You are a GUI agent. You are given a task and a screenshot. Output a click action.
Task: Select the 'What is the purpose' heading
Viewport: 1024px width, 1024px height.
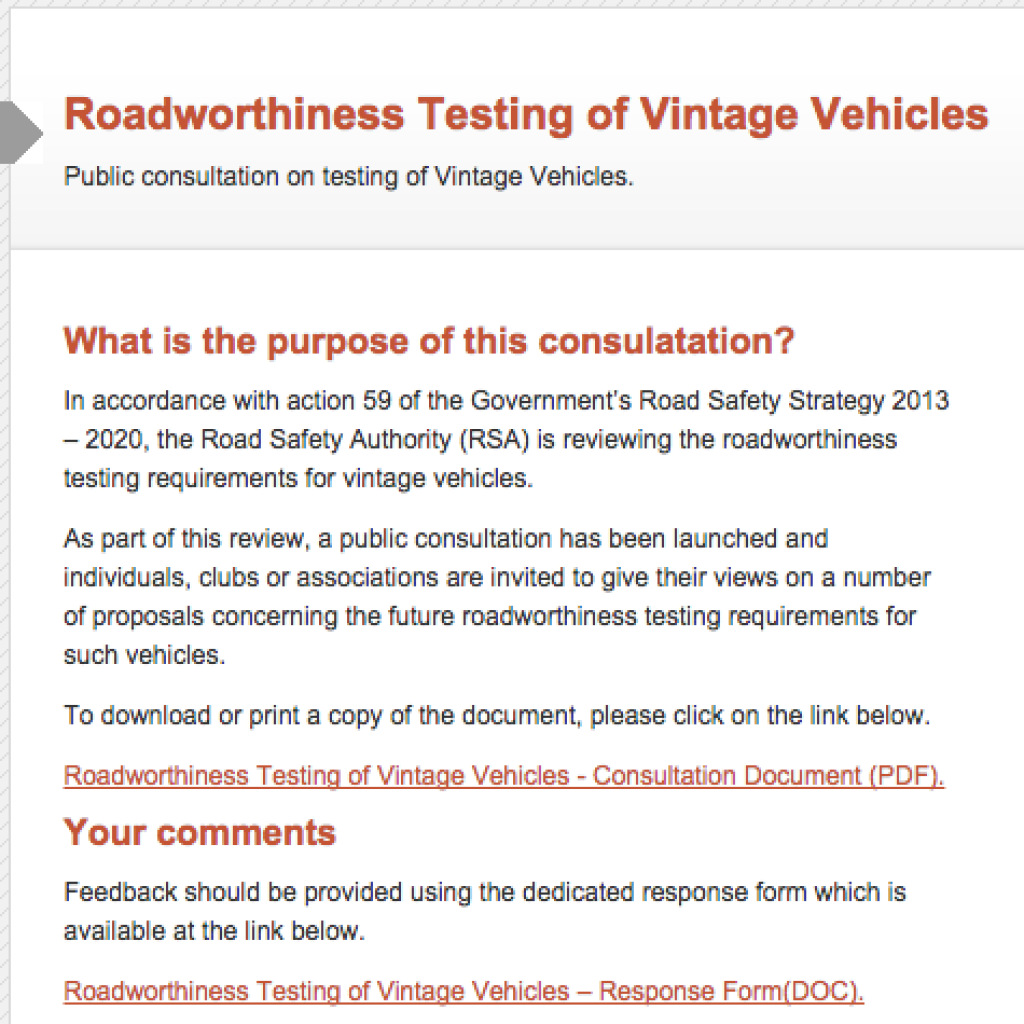[x=428, y=342]
